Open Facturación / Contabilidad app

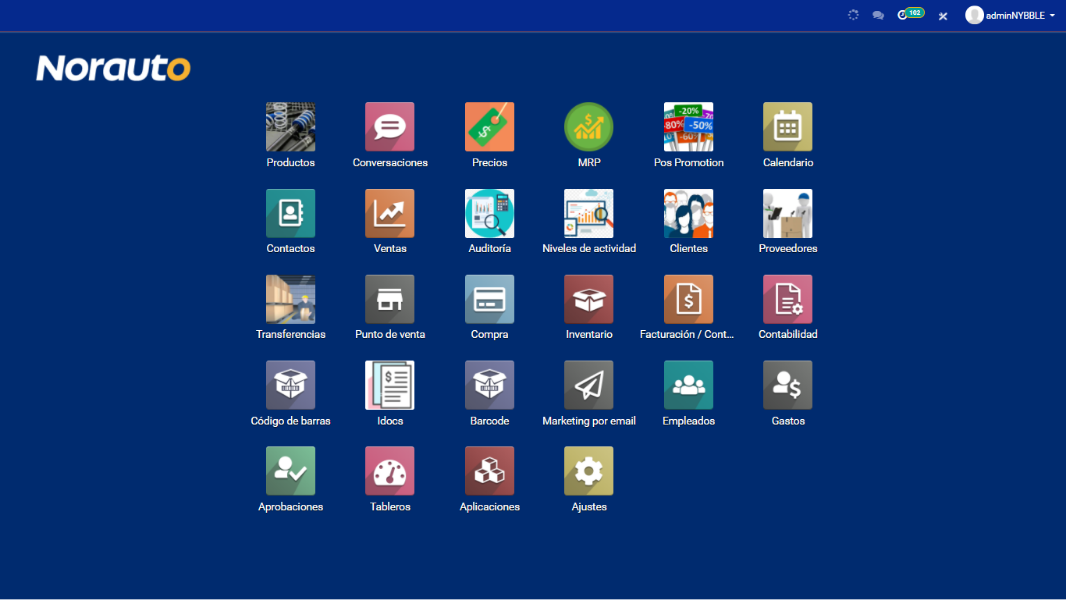tap(689, 299)
